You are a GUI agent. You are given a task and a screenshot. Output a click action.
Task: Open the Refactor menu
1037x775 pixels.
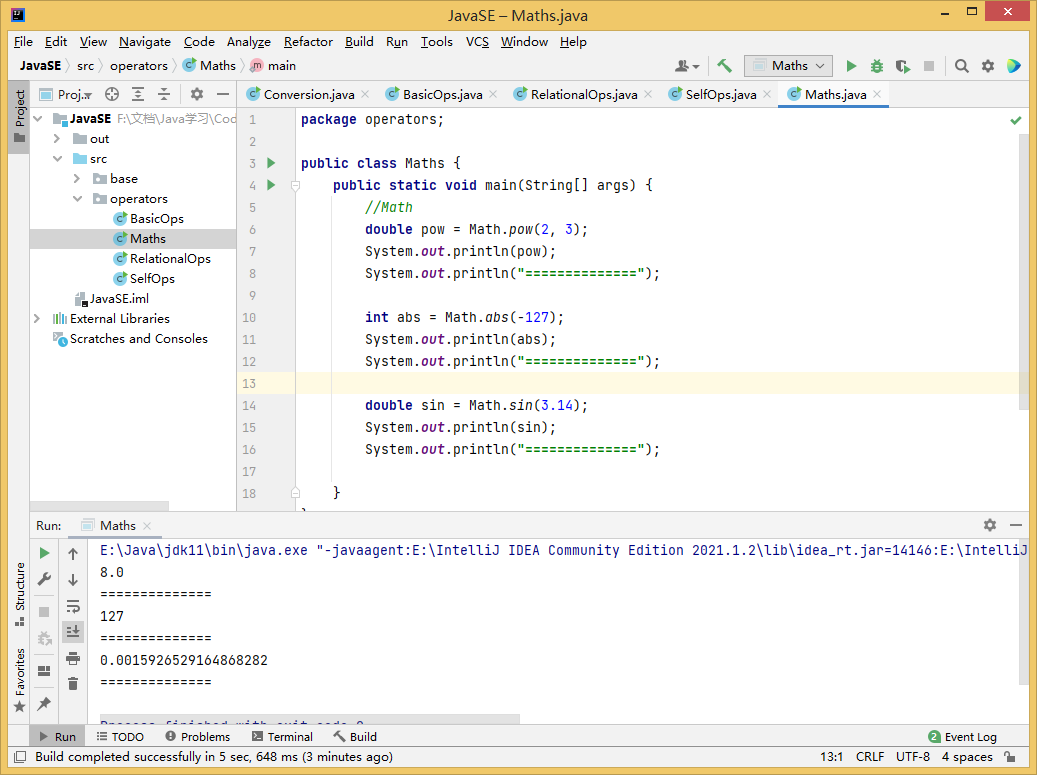click(x=308, y=42)
